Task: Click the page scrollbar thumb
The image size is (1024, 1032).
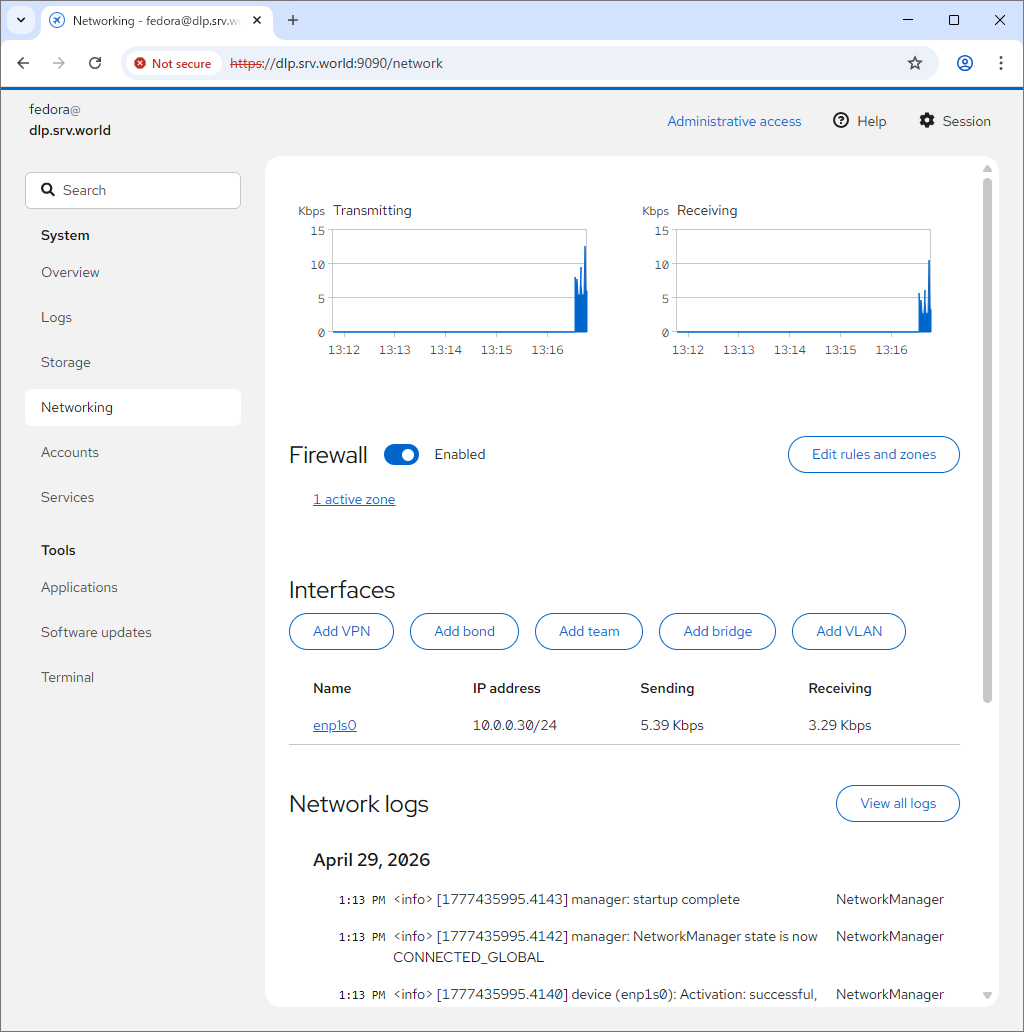Action: click(x=987, y=440)
